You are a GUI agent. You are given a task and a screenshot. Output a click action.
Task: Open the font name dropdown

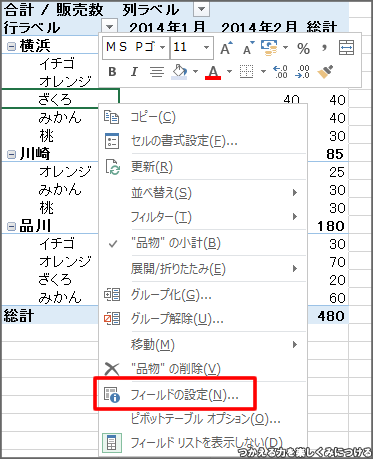(x=163, y=47)
